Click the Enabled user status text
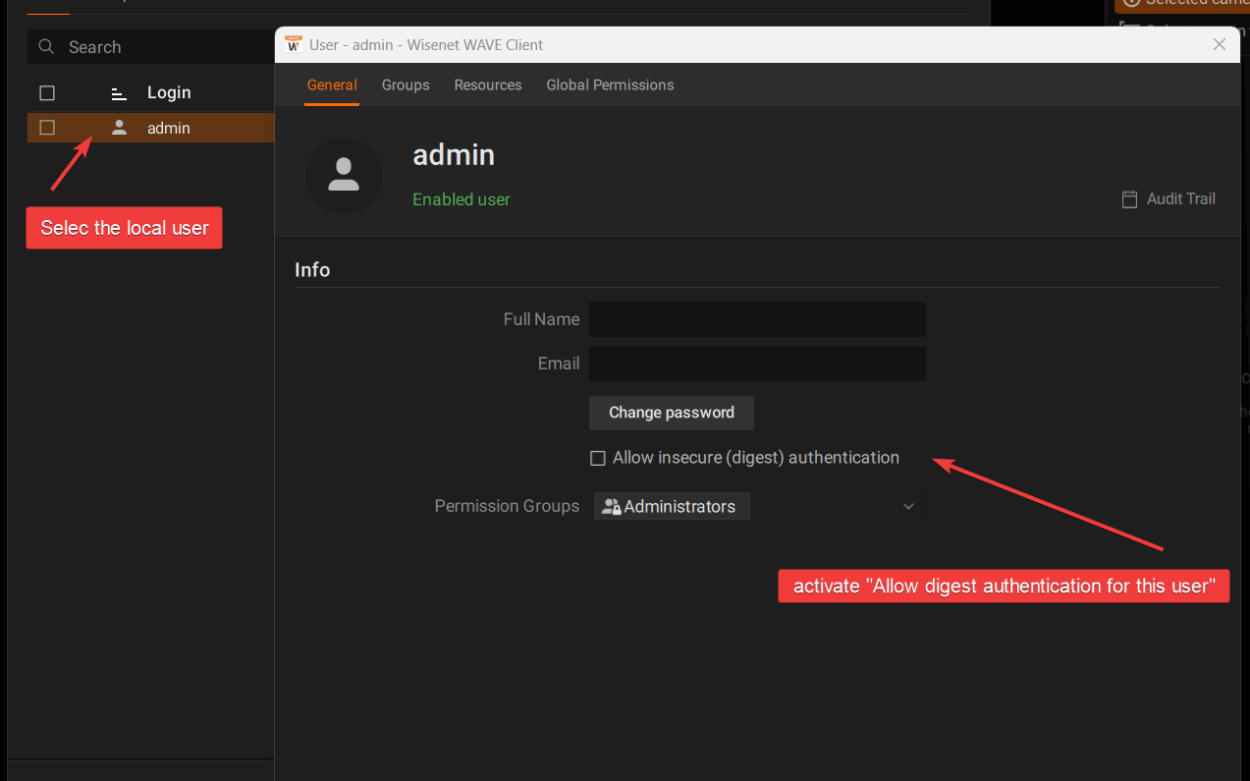Image resolution: width=1250 pixels, height=781 pixels. click(x=461, y=200)
